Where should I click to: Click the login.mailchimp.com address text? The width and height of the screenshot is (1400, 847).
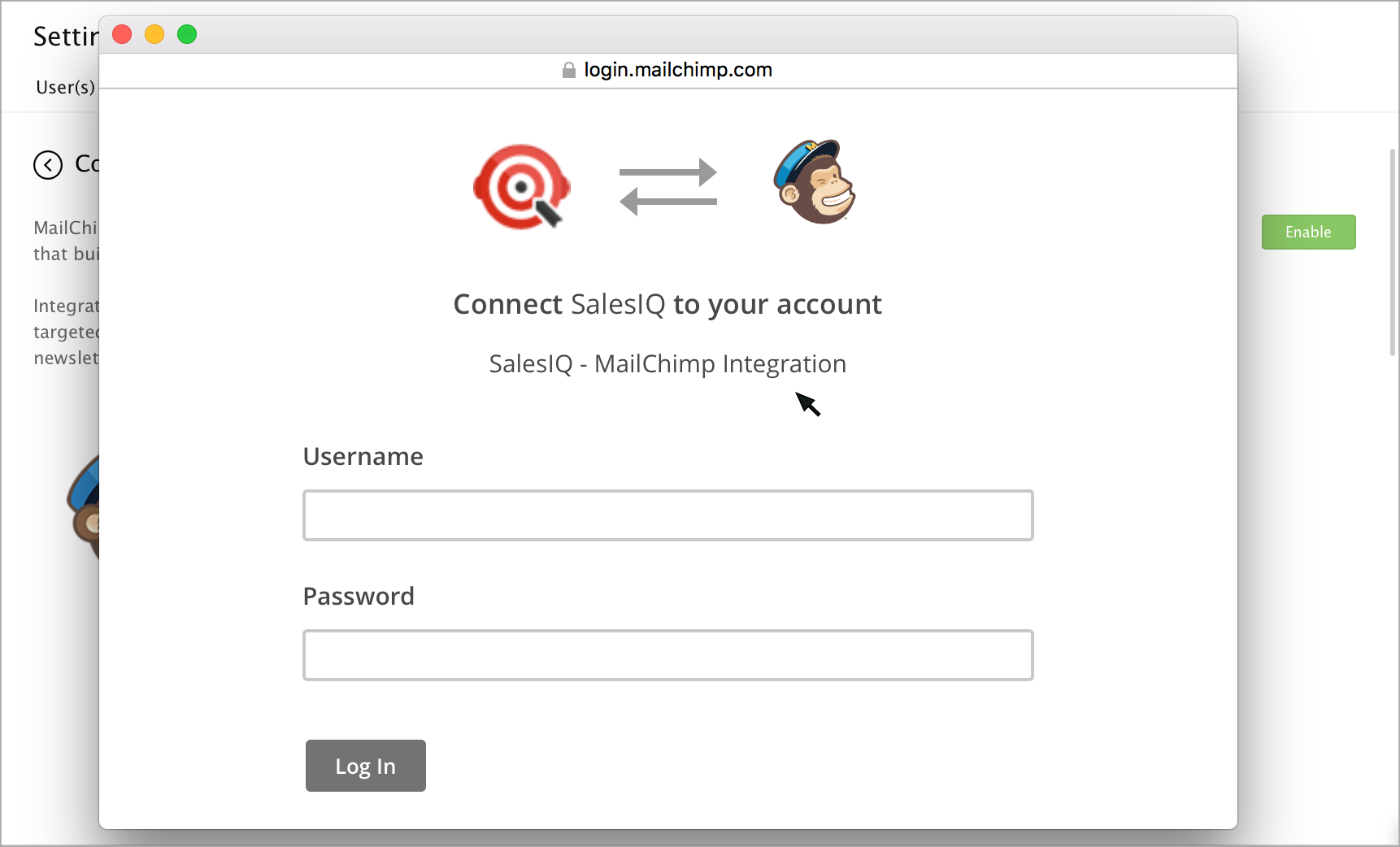pos(678,70)
